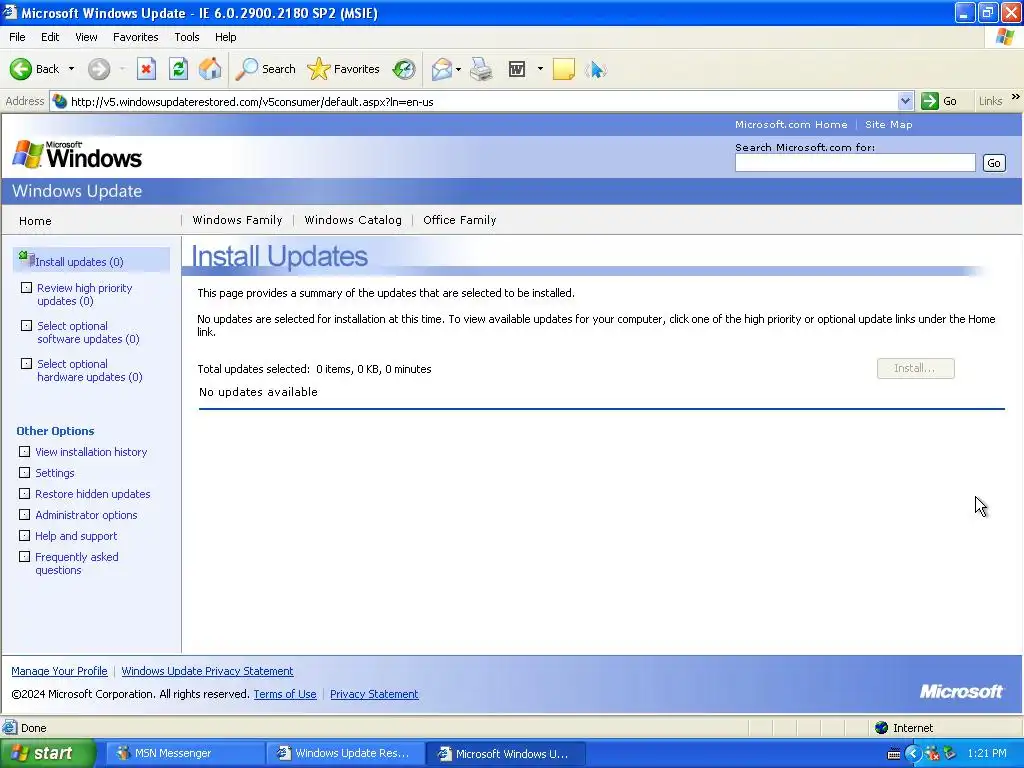The width and height of the screenshot is (1024, 768).
Task: Open the Settings sidebar link
Action: 55,473
